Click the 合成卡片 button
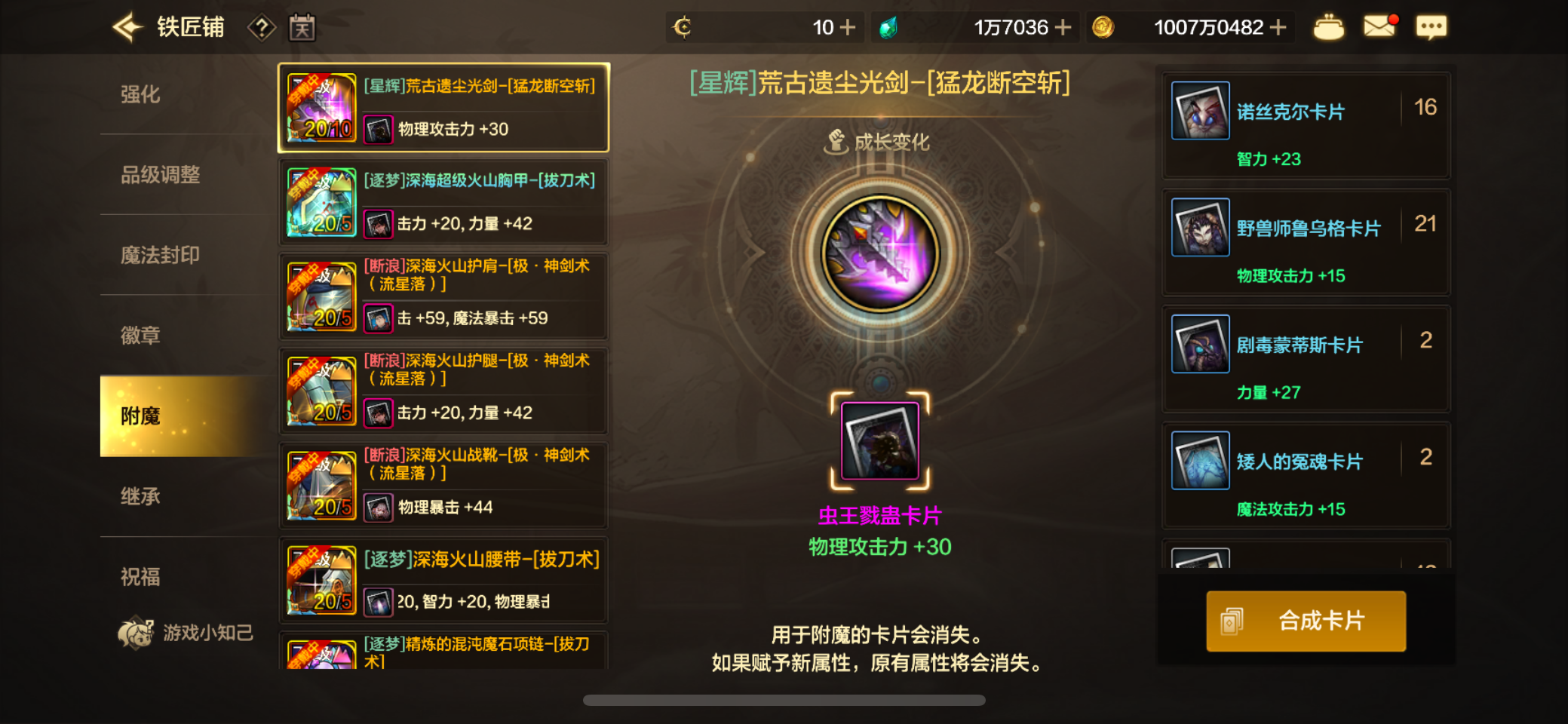The image size is (1568, 724). pyautogui.click(x=1306, y=621)
